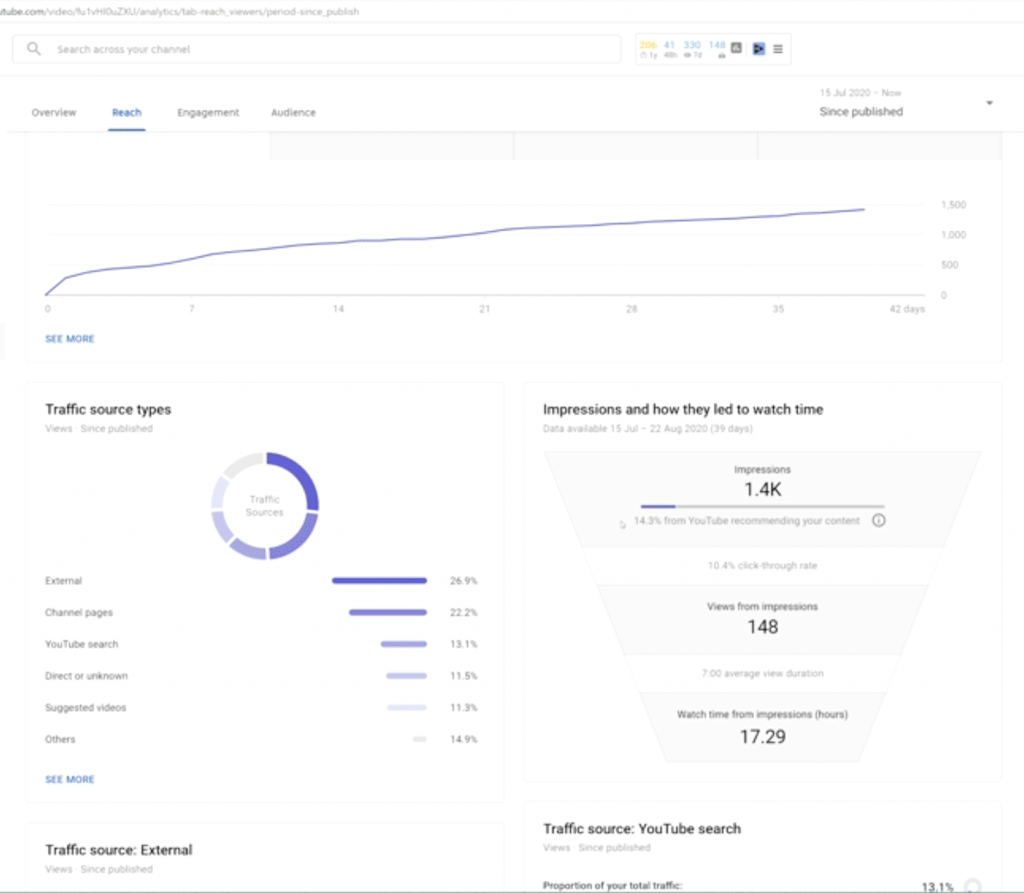Select the Others traffic row
The width and height of the screenshot is (1024, 893).
click(x=261, y=739)
